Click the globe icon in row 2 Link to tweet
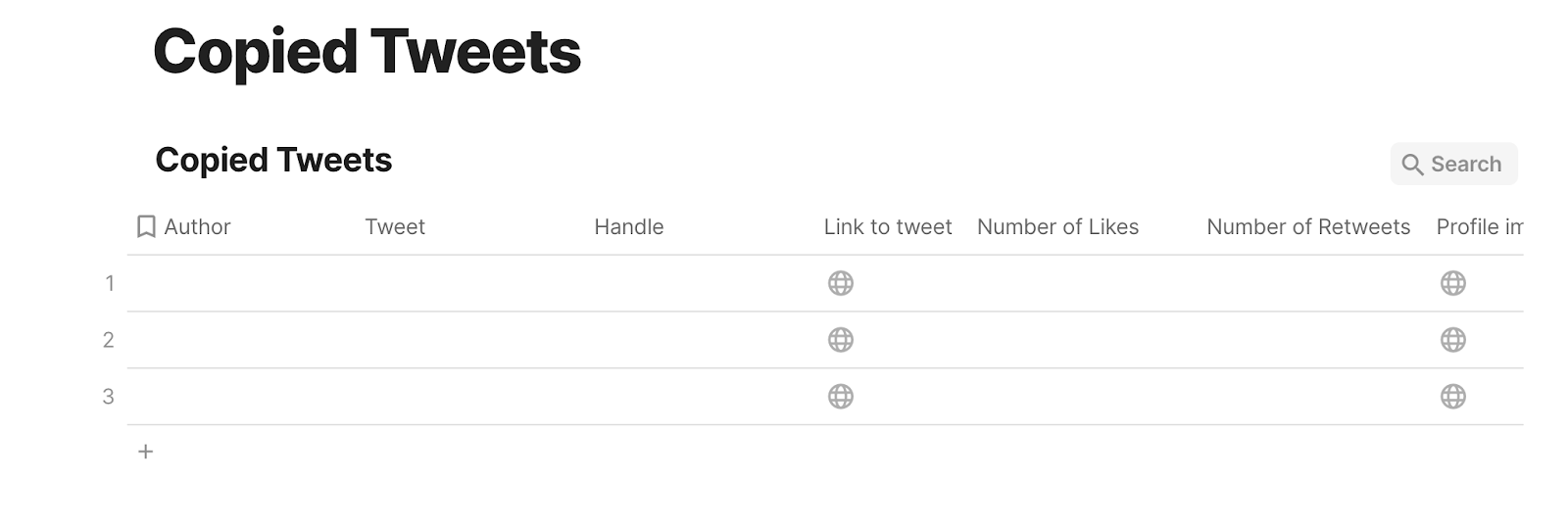 840,340
